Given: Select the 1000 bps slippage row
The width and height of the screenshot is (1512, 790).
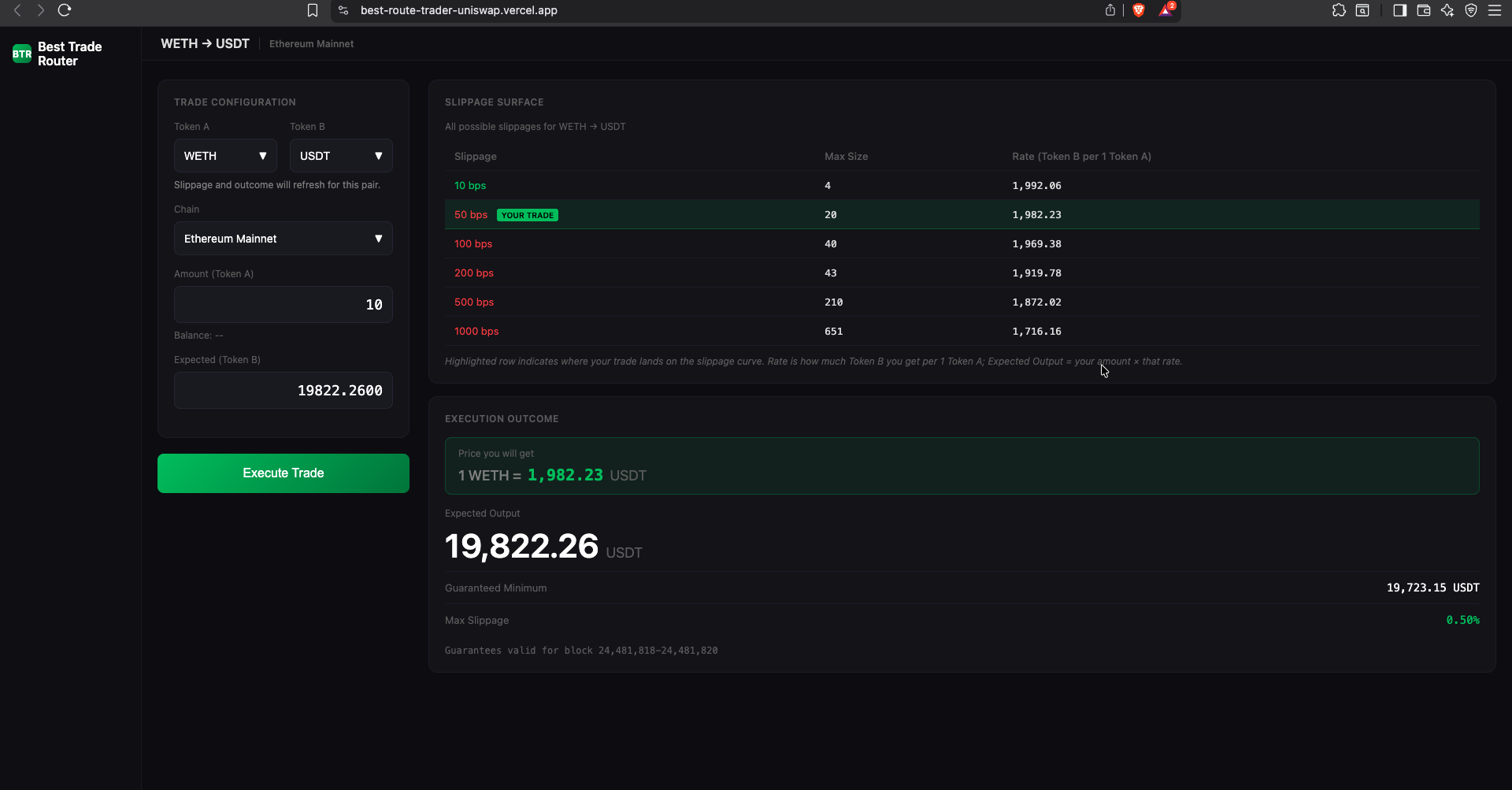Looking at the screenshot, I should (x=709, y=331).
